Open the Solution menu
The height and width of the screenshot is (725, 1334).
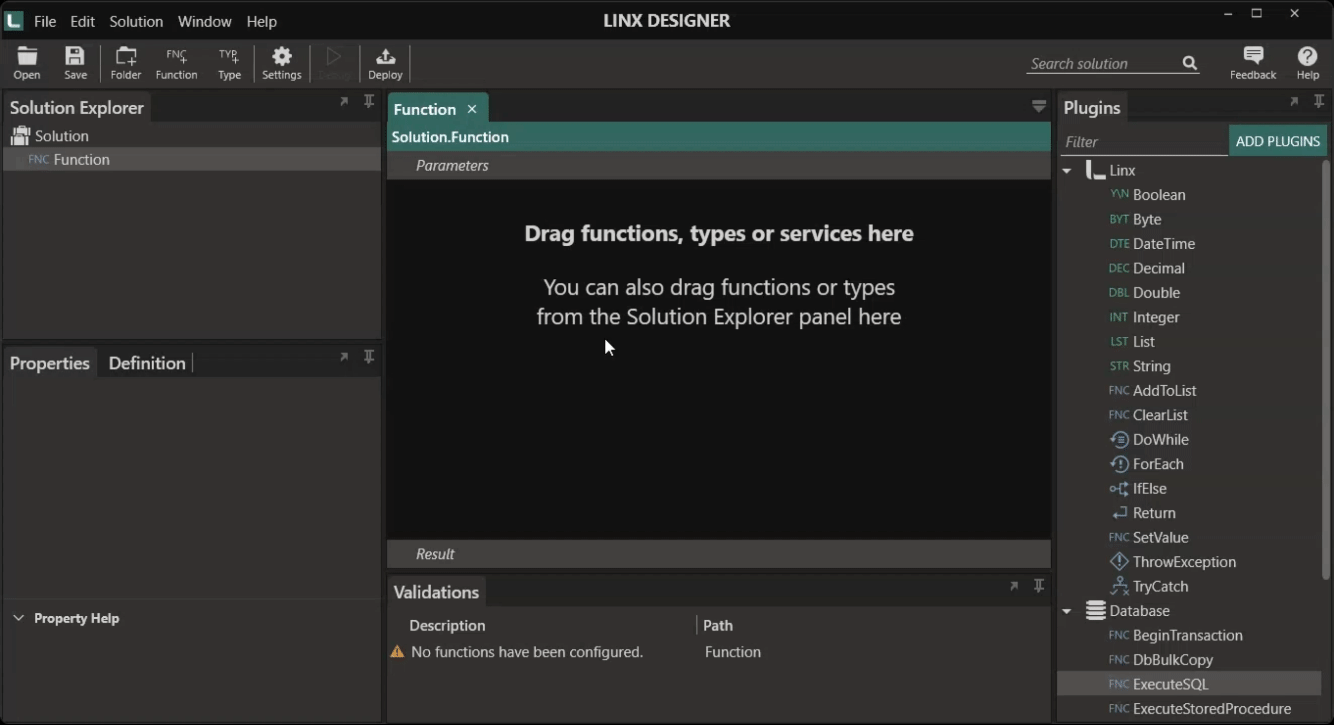coord(136,21)
